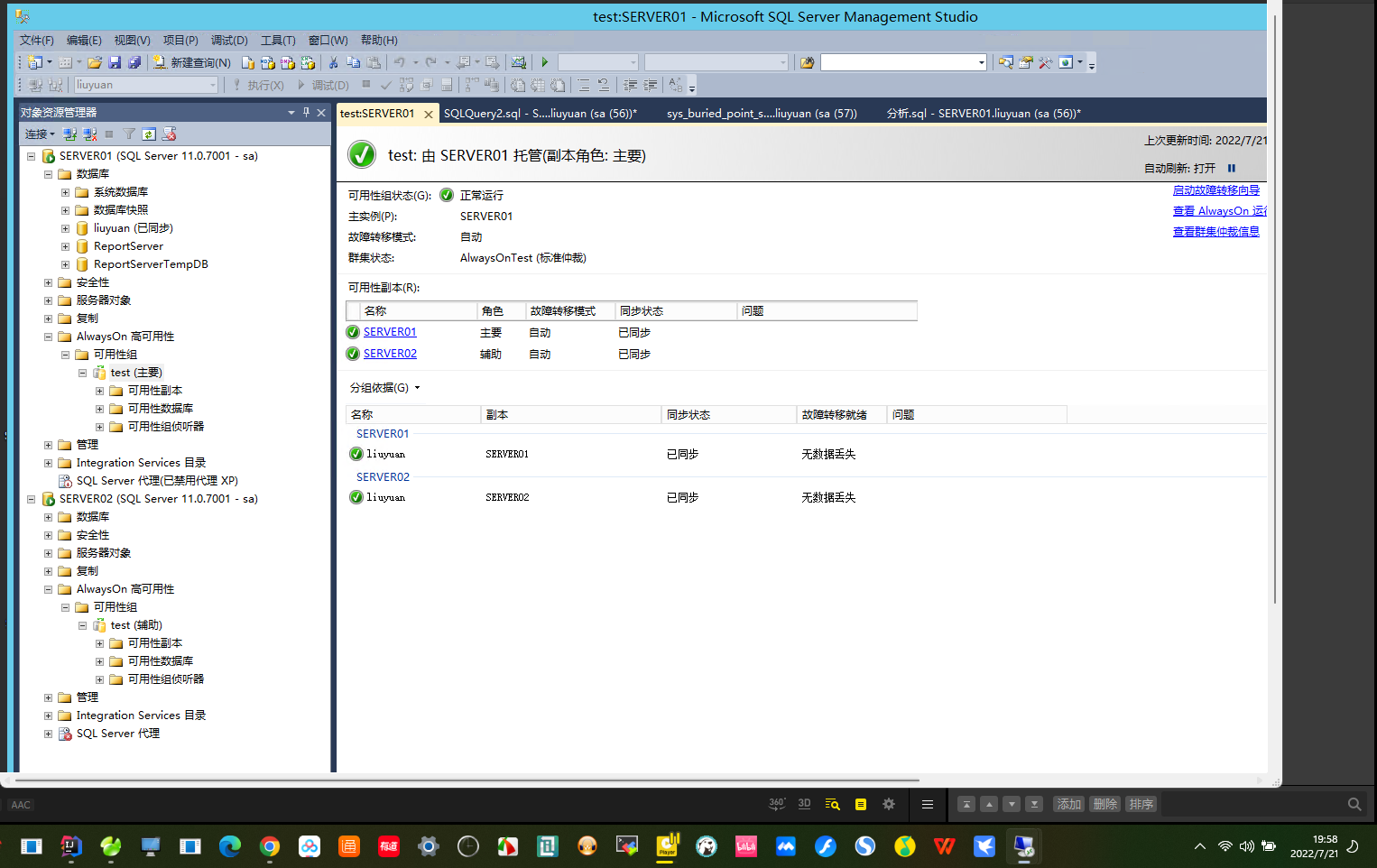Click the Chrome taskbar icon

(x=270, y=846)
